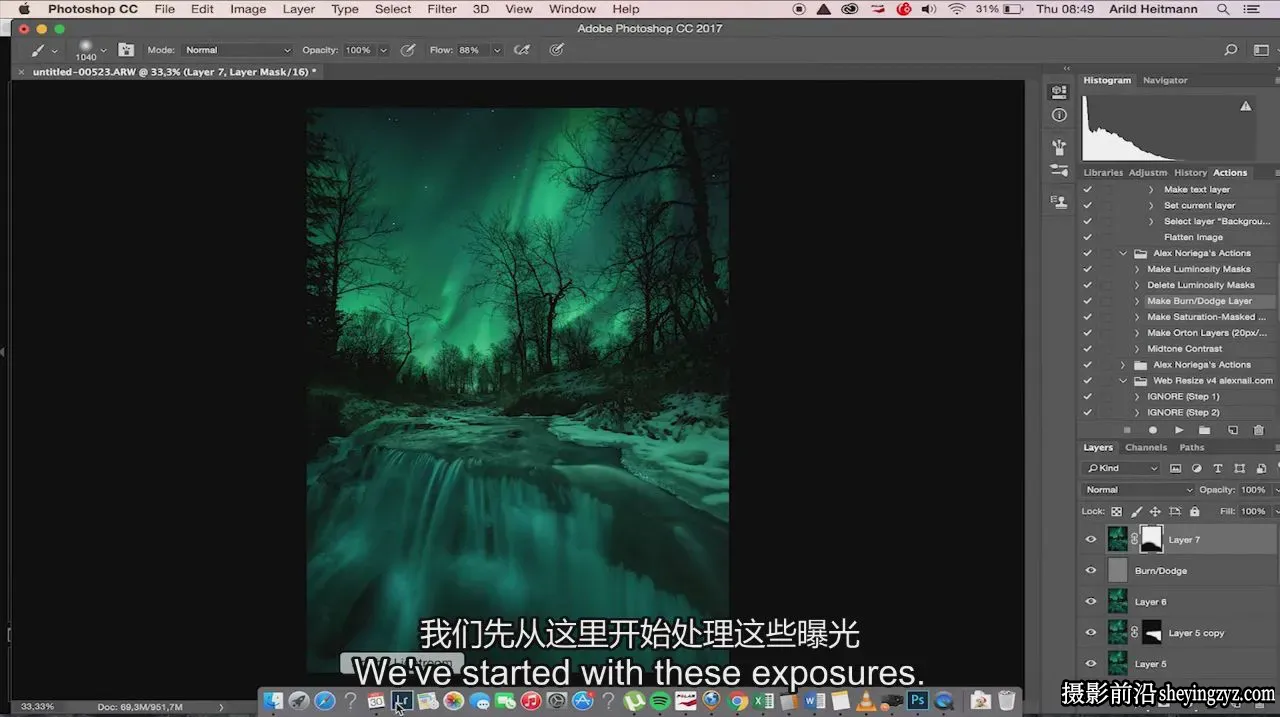Enable airbrush-style build-up icon
The image size is (1280, 717).
click(x=521, y=50)
